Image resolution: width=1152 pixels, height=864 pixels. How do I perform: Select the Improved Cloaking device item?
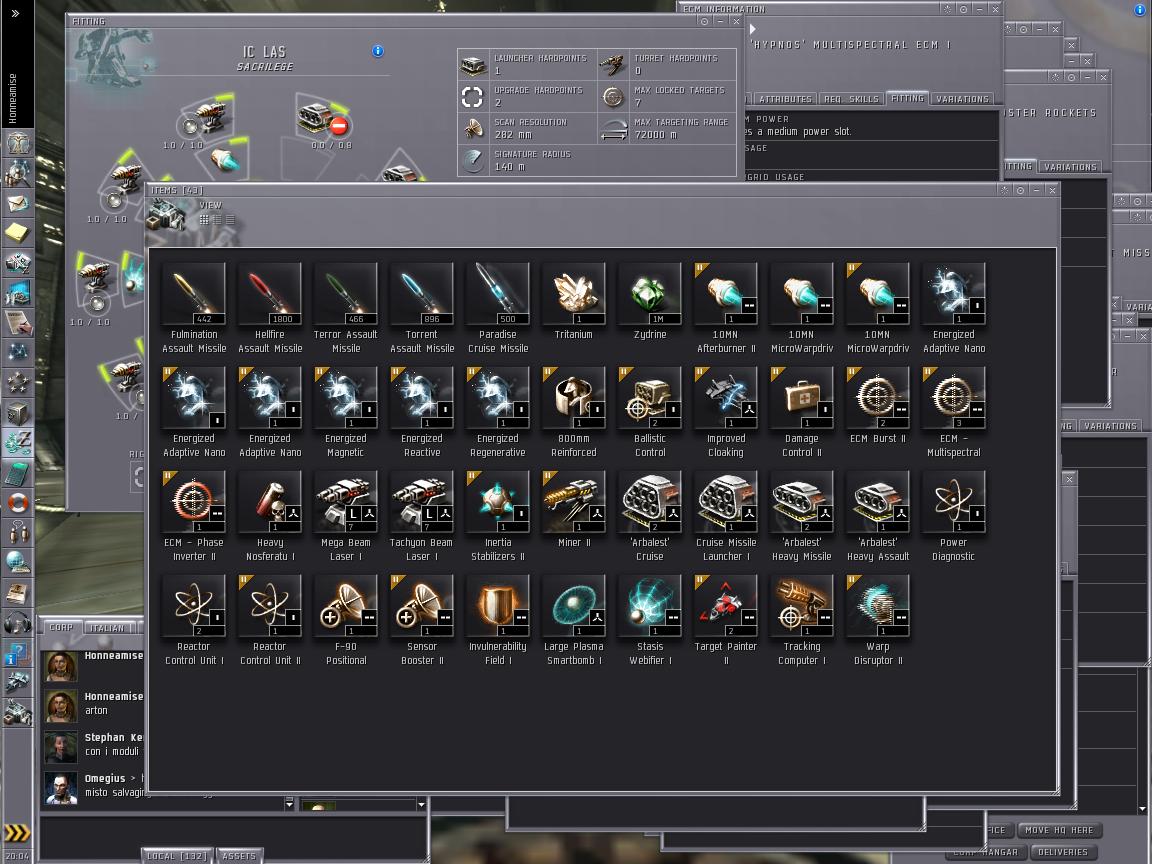pos(726,413)
